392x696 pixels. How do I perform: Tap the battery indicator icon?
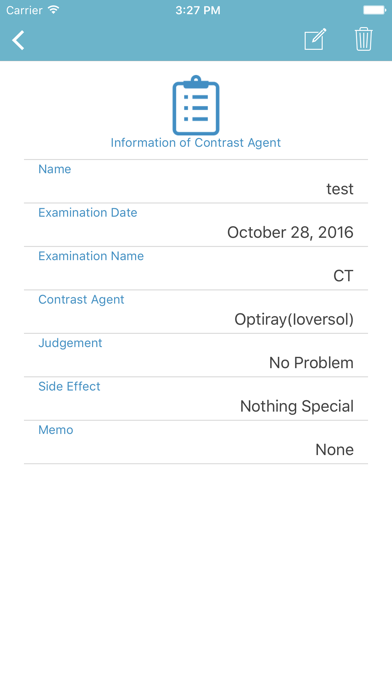point(375,10)
